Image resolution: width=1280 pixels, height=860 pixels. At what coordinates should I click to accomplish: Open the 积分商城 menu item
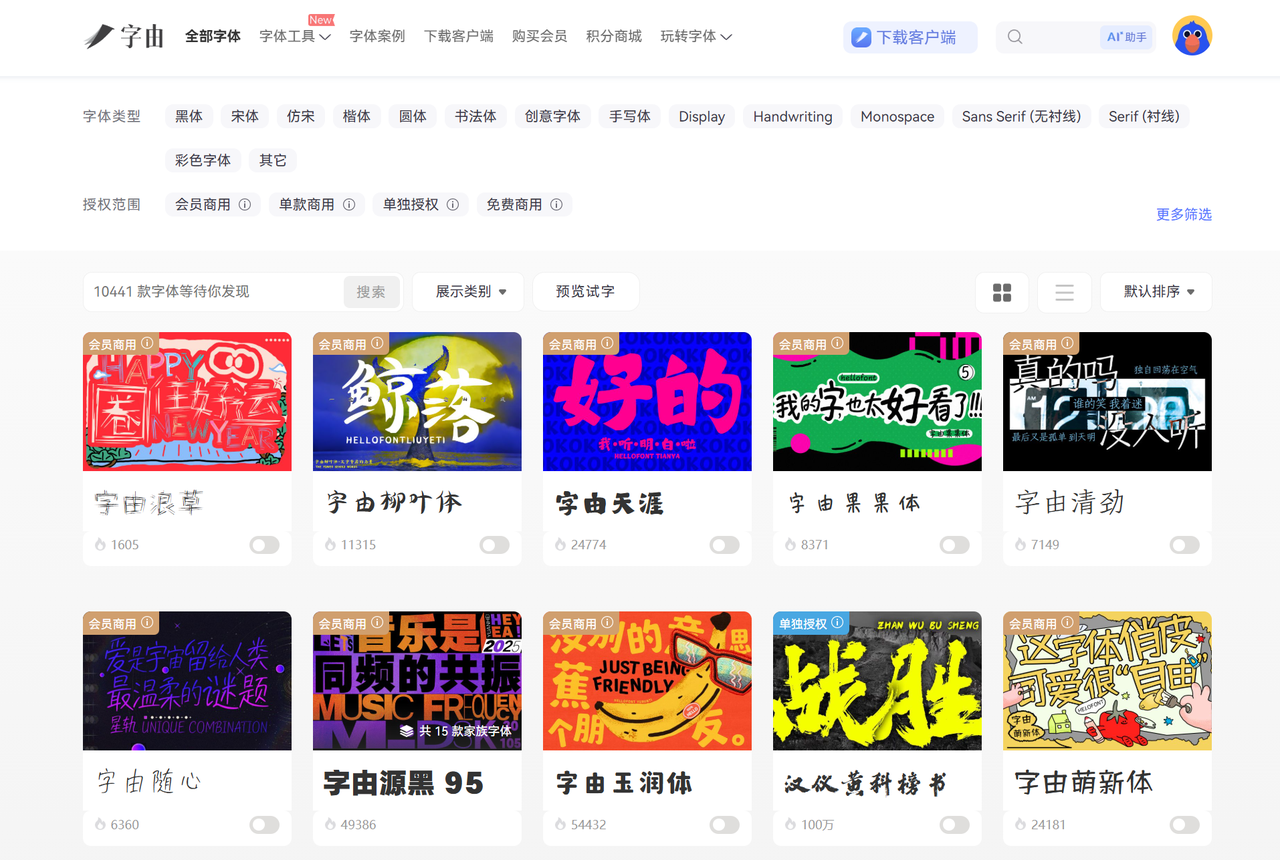(613, 36)
